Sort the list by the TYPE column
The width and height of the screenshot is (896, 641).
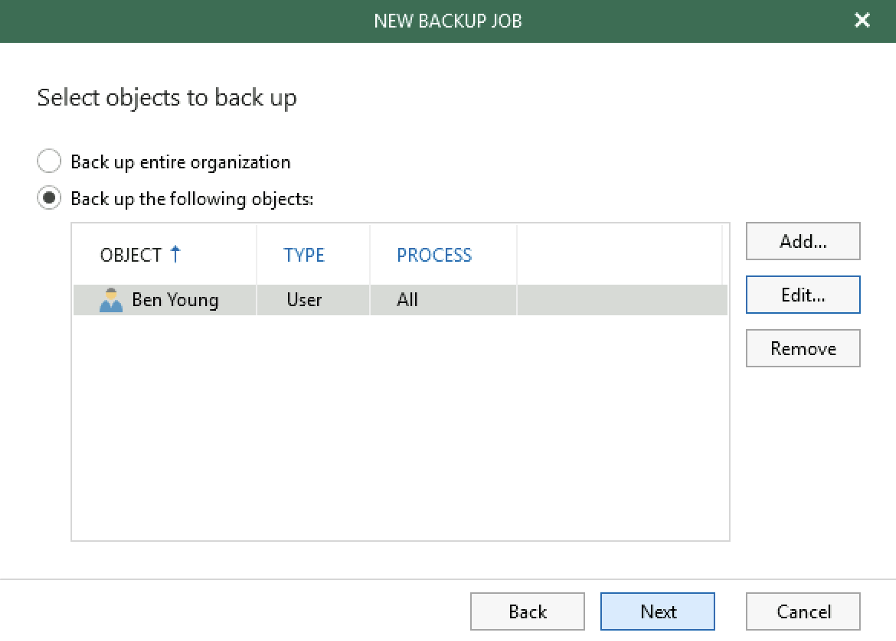(303, 255)
